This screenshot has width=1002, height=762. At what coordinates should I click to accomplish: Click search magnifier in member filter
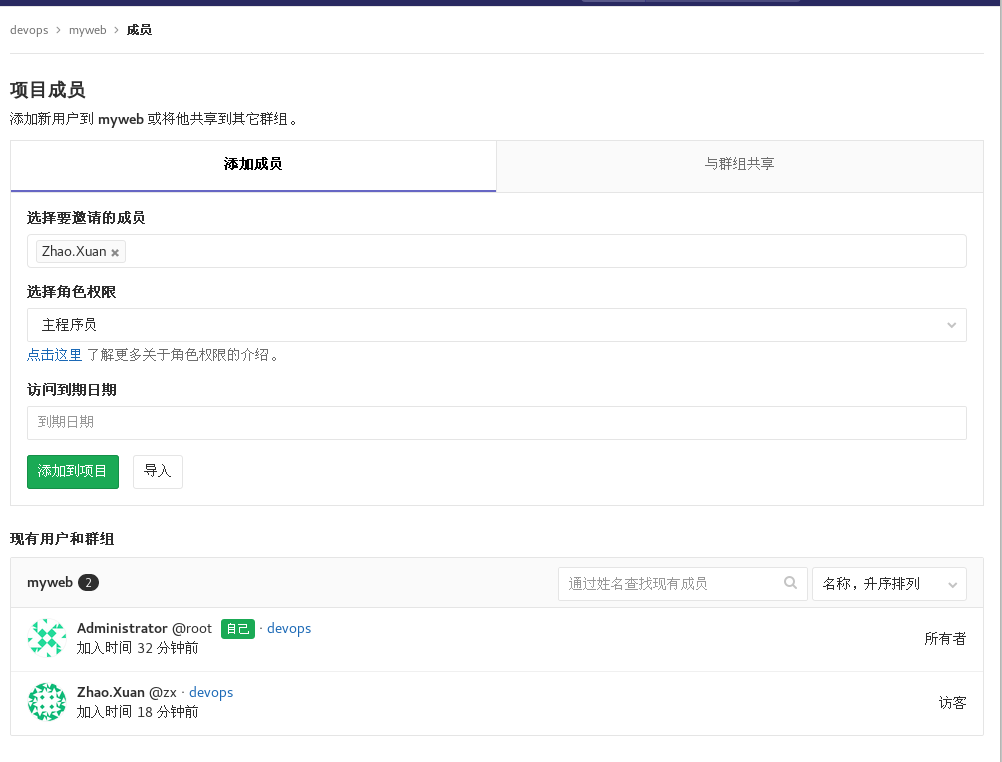tap(790, 583)
